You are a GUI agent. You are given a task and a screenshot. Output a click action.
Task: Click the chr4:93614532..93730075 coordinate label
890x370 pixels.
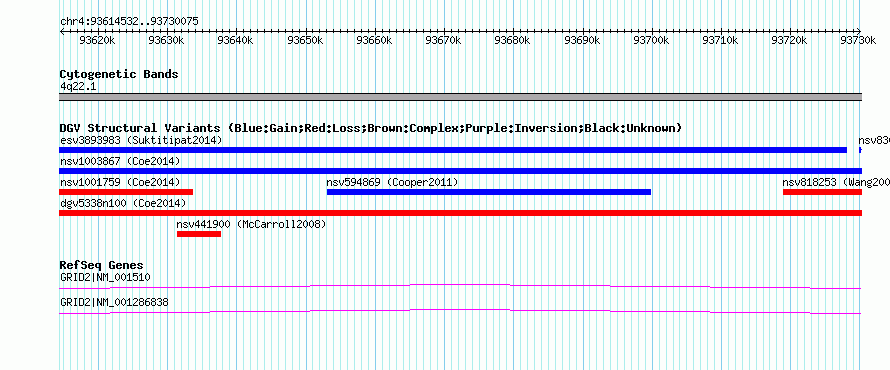pos(129,22)
